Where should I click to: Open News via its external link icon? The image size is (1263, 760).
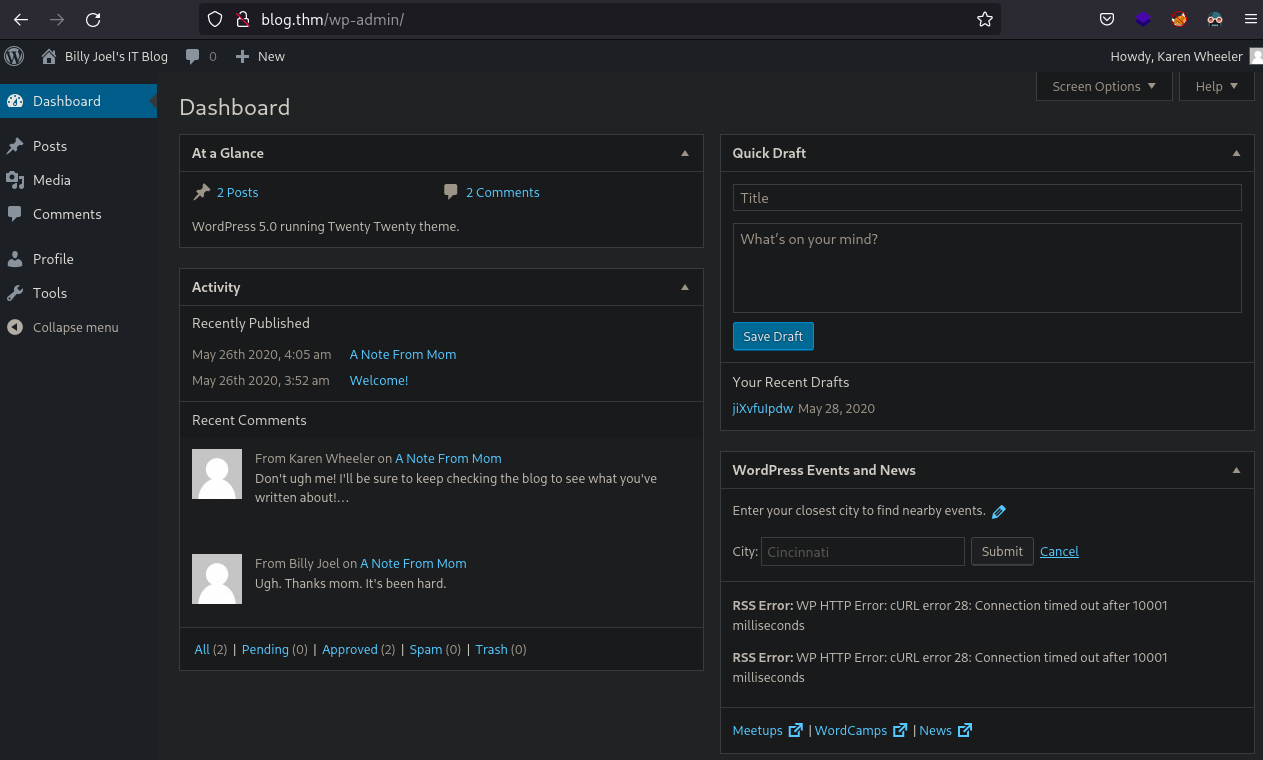pos(965,730)
